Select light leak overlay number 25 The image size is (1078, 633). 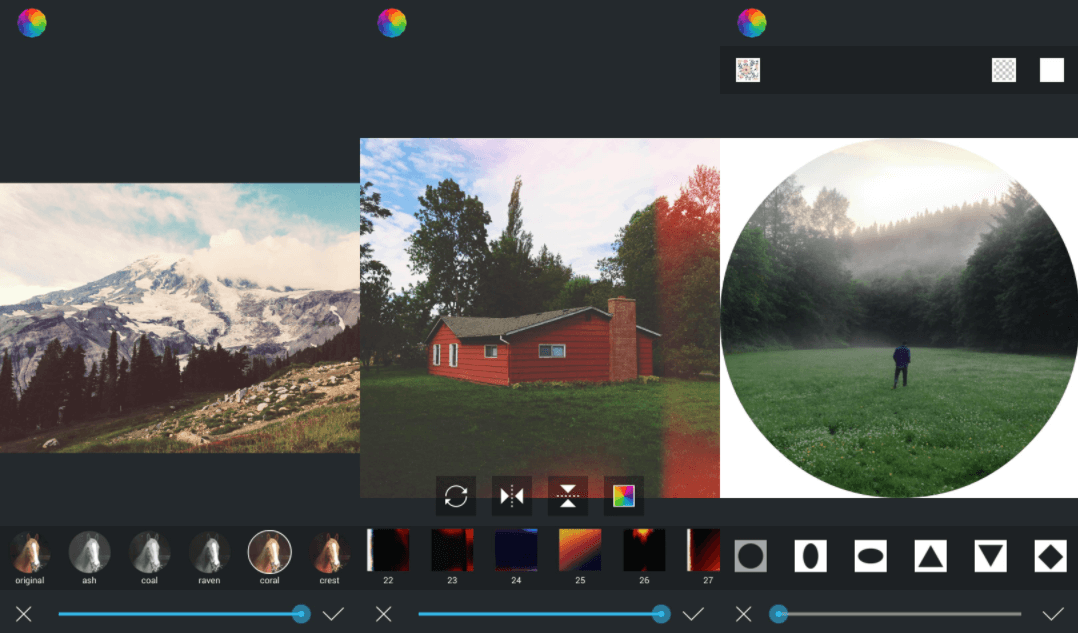[x=580, y=551]
